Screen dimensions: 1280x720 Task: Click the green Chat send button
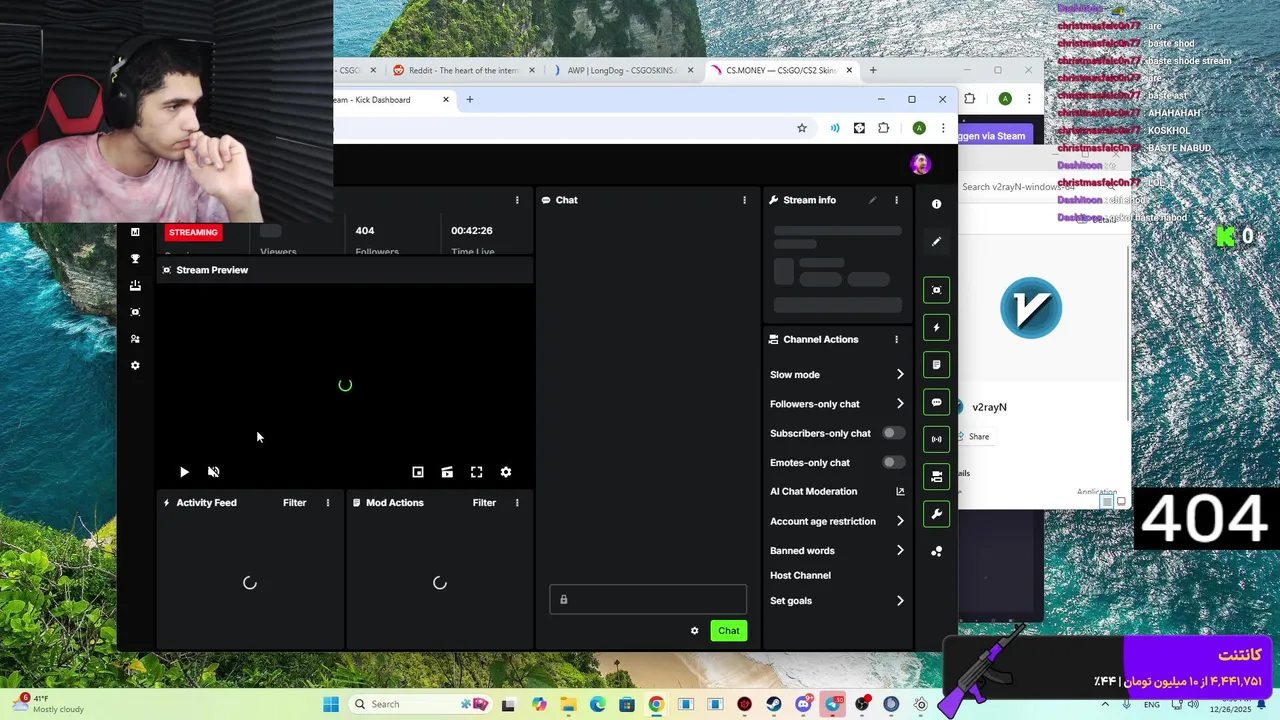point(728,631)
